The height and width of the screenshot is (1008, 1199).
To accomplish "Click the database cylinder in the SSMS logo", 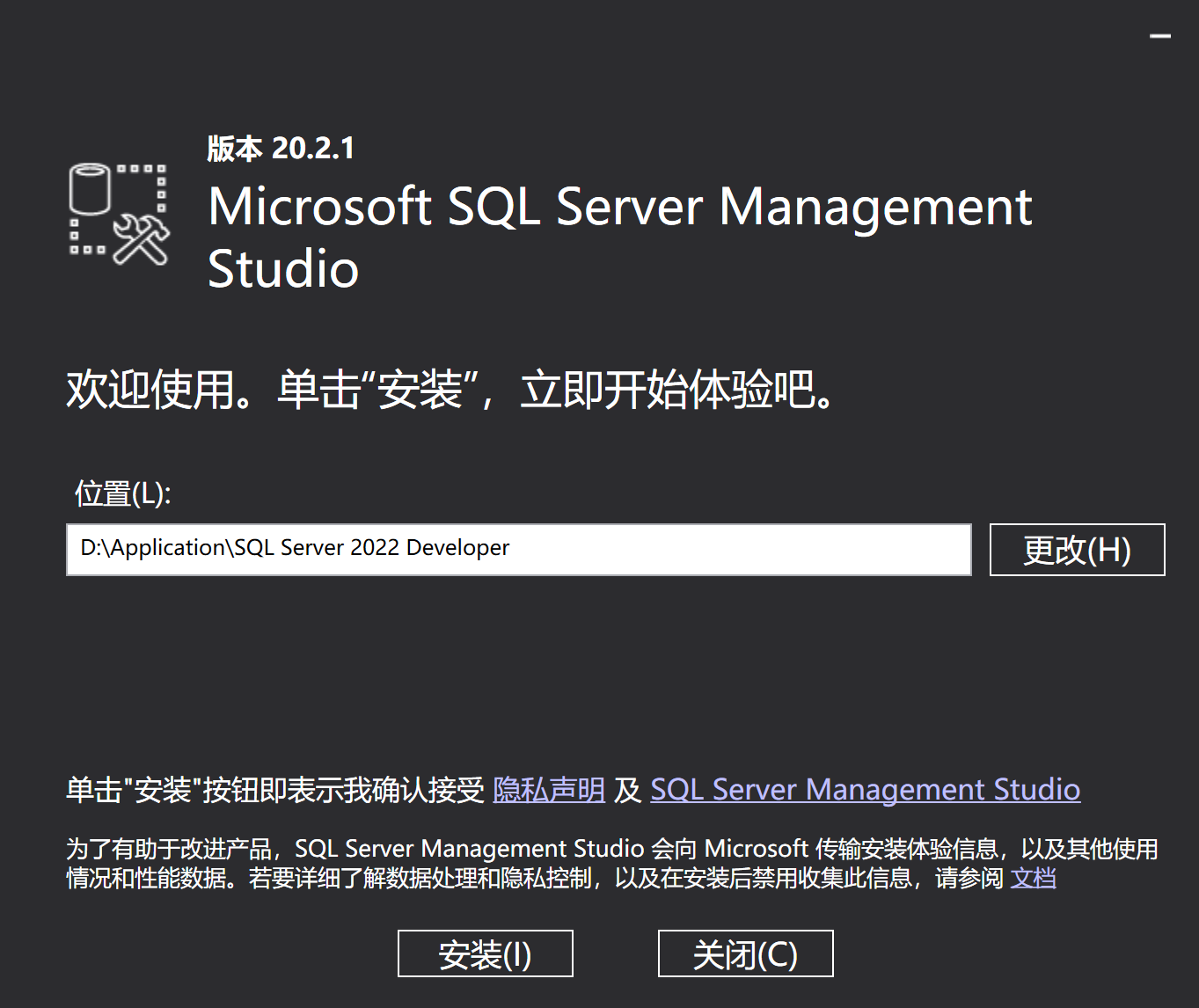I will click(91, 189).
